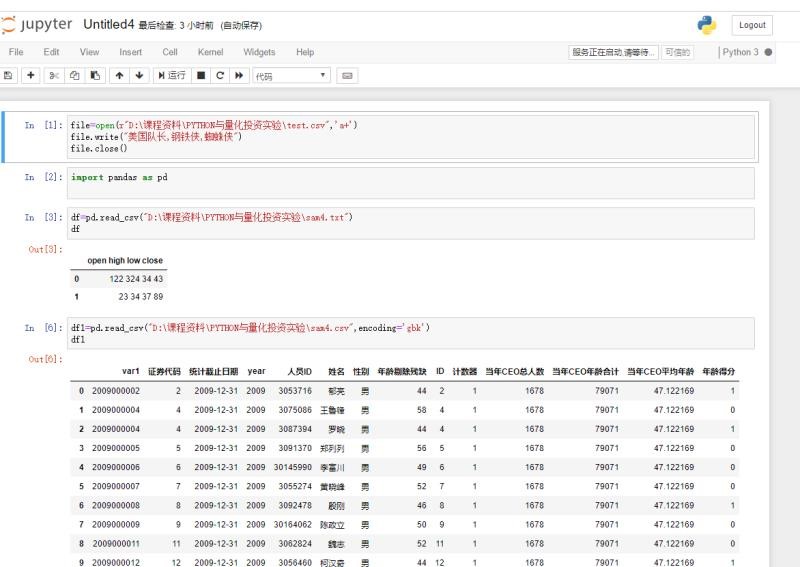The image size is (800, 567).
Task: Restart kernel and rerun all with the fast-forward icon
Action: pyautogui.click(x=239, y=75)
